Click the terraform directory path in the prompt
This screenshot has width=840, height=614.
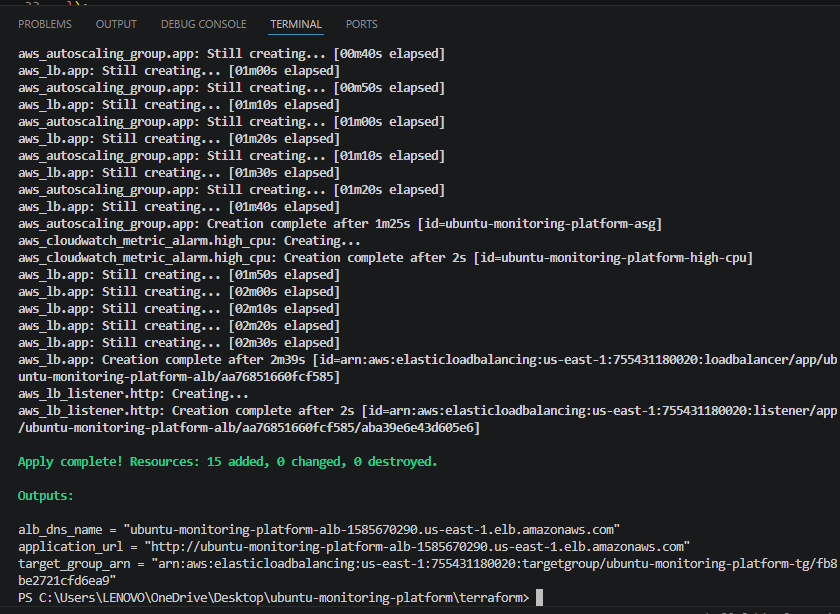click(x=284, y=597)
